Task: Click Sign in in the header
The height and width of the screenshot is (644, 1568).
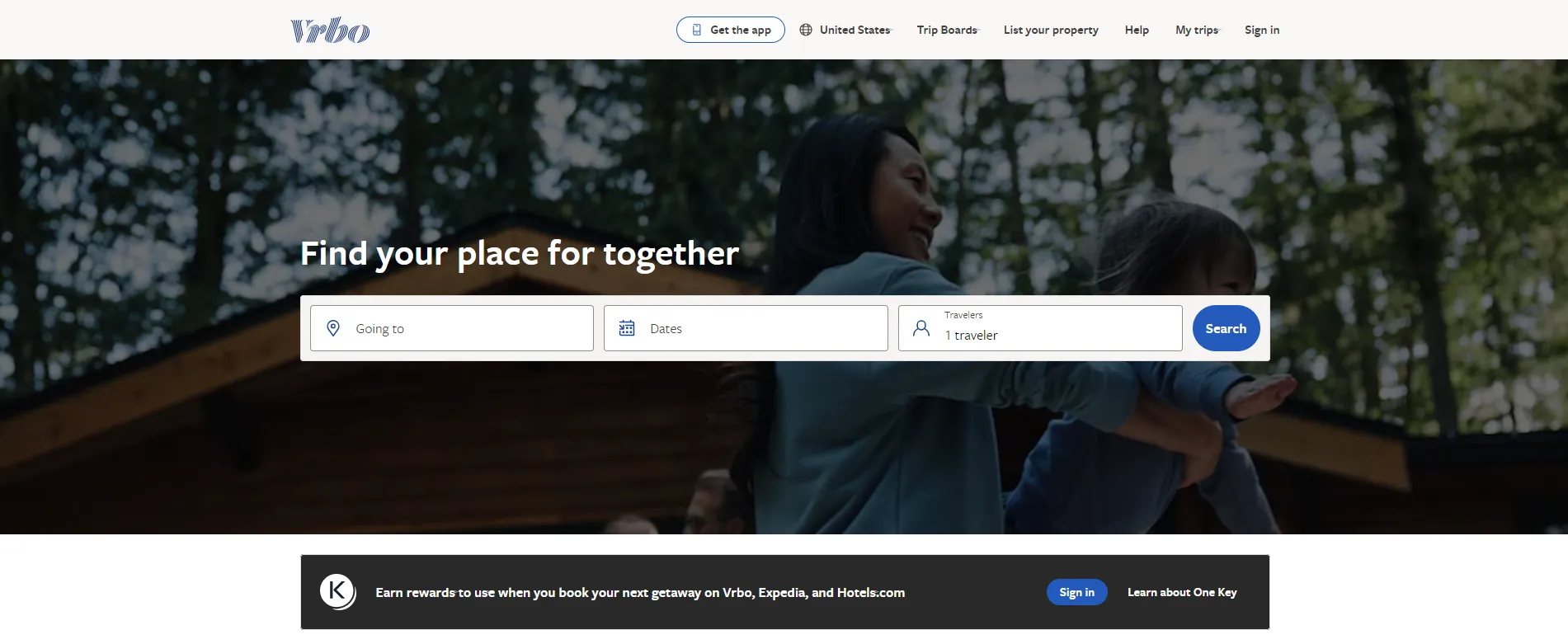Action: coord(1262,30)
